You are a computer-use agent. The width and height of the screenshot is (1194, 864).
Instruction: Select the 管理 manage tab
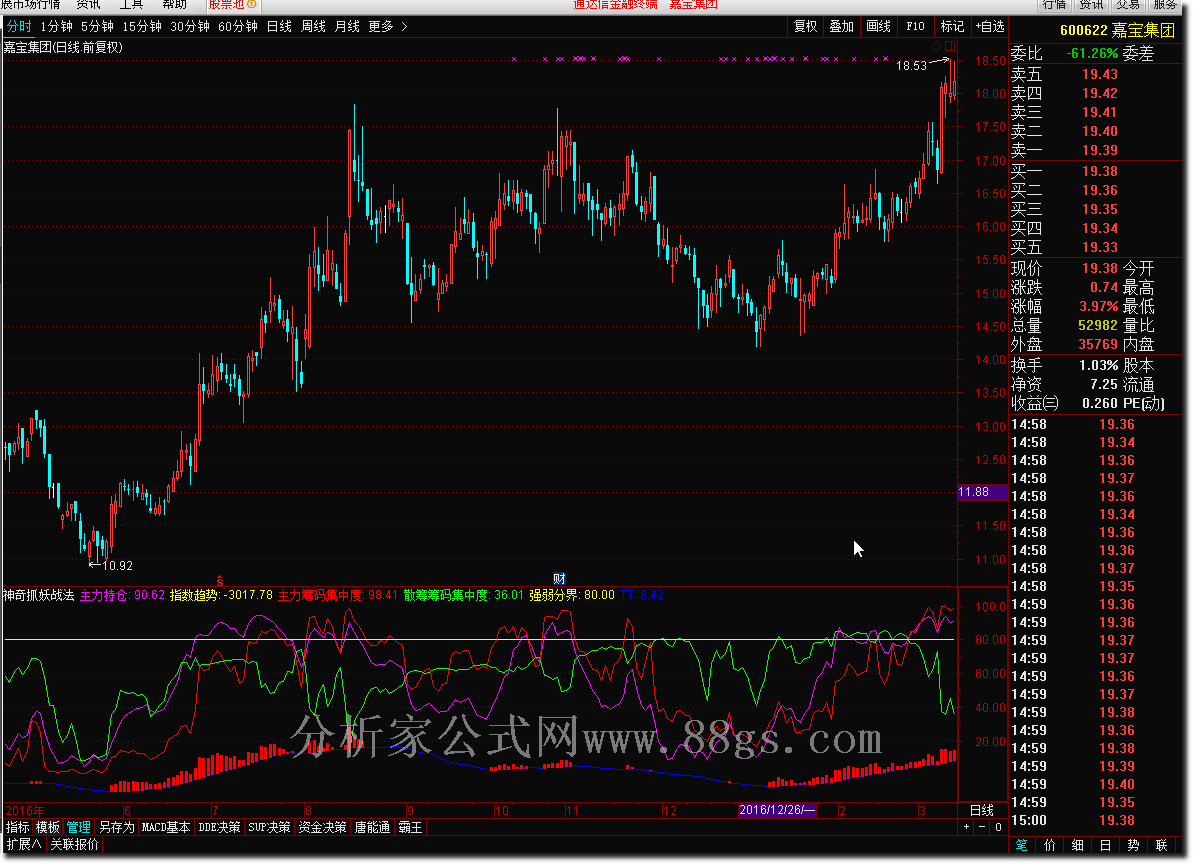click(x=78, y=827)
